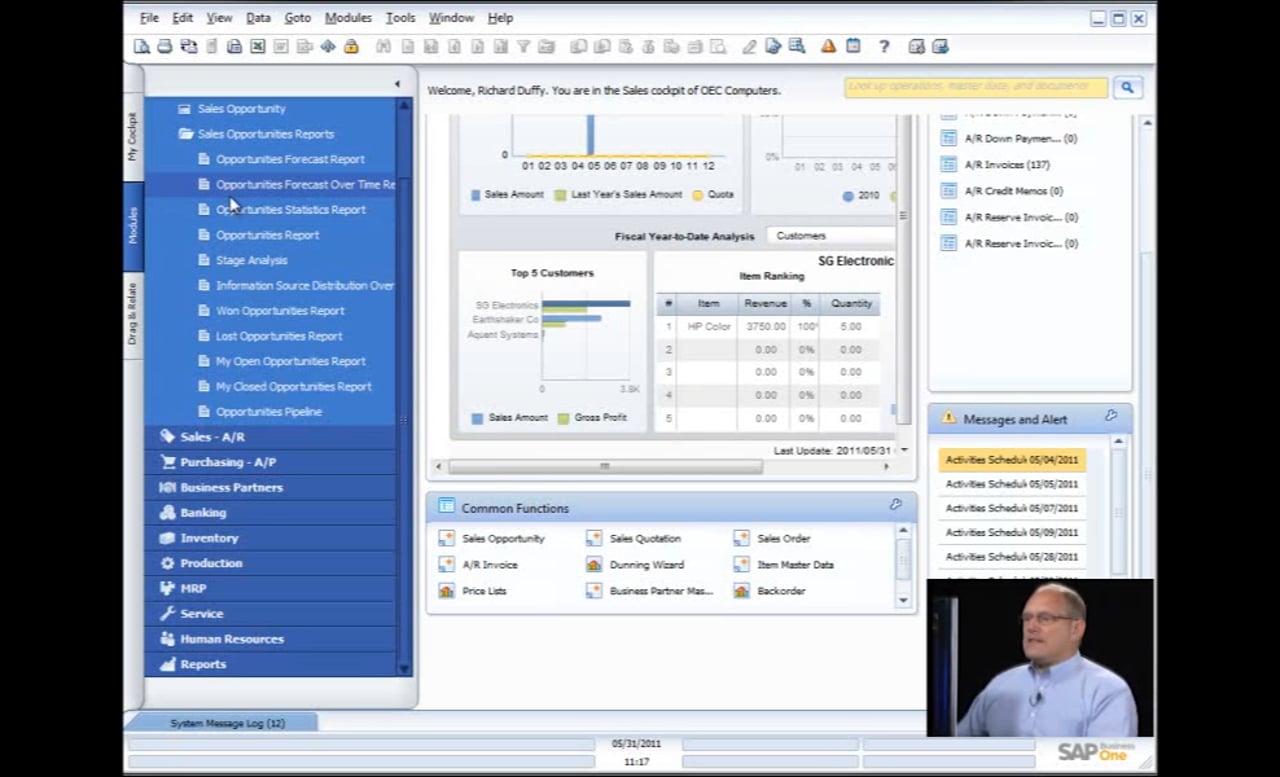Click the Find binoculars toolbar icon
The height and width of the screenshot is (777, 1280).
383,46
